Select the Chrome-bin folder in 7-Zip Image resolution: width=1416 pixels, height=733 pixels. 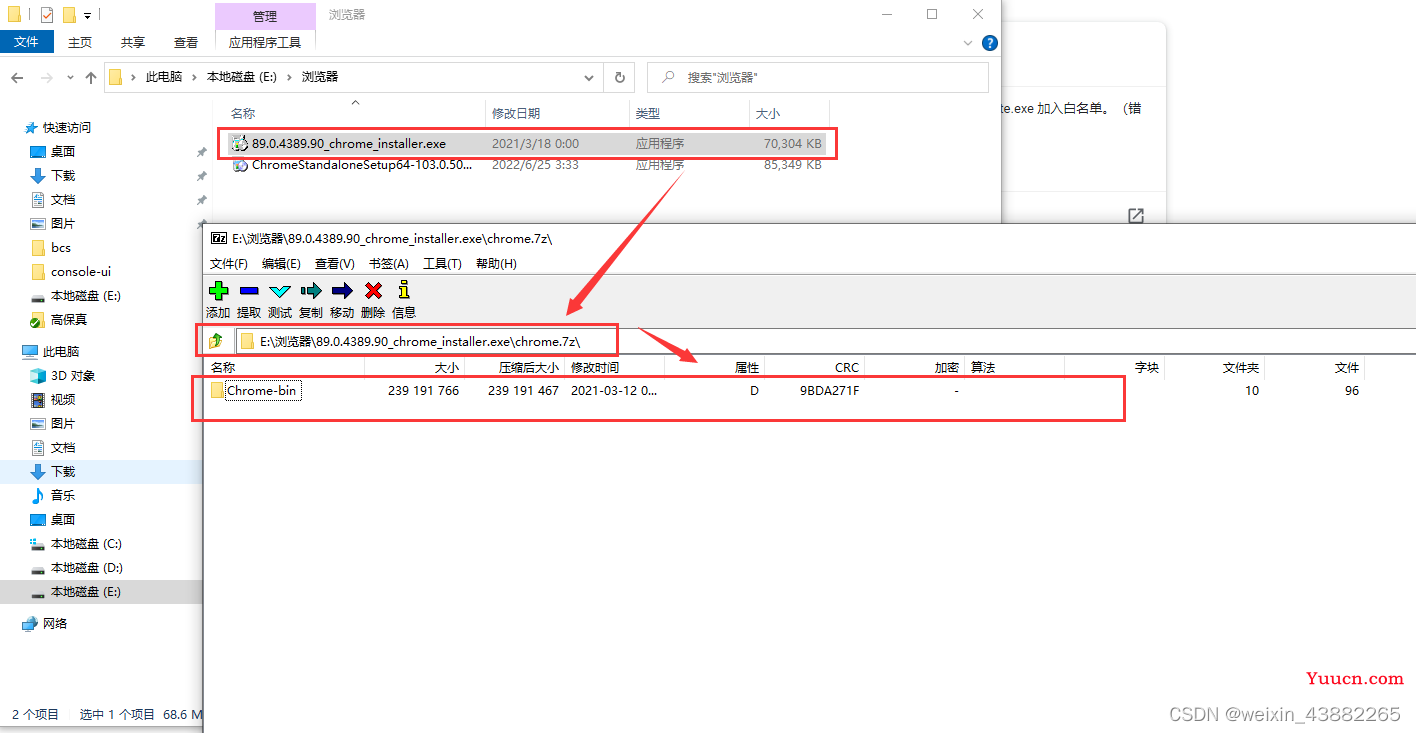tap(261, 391)
